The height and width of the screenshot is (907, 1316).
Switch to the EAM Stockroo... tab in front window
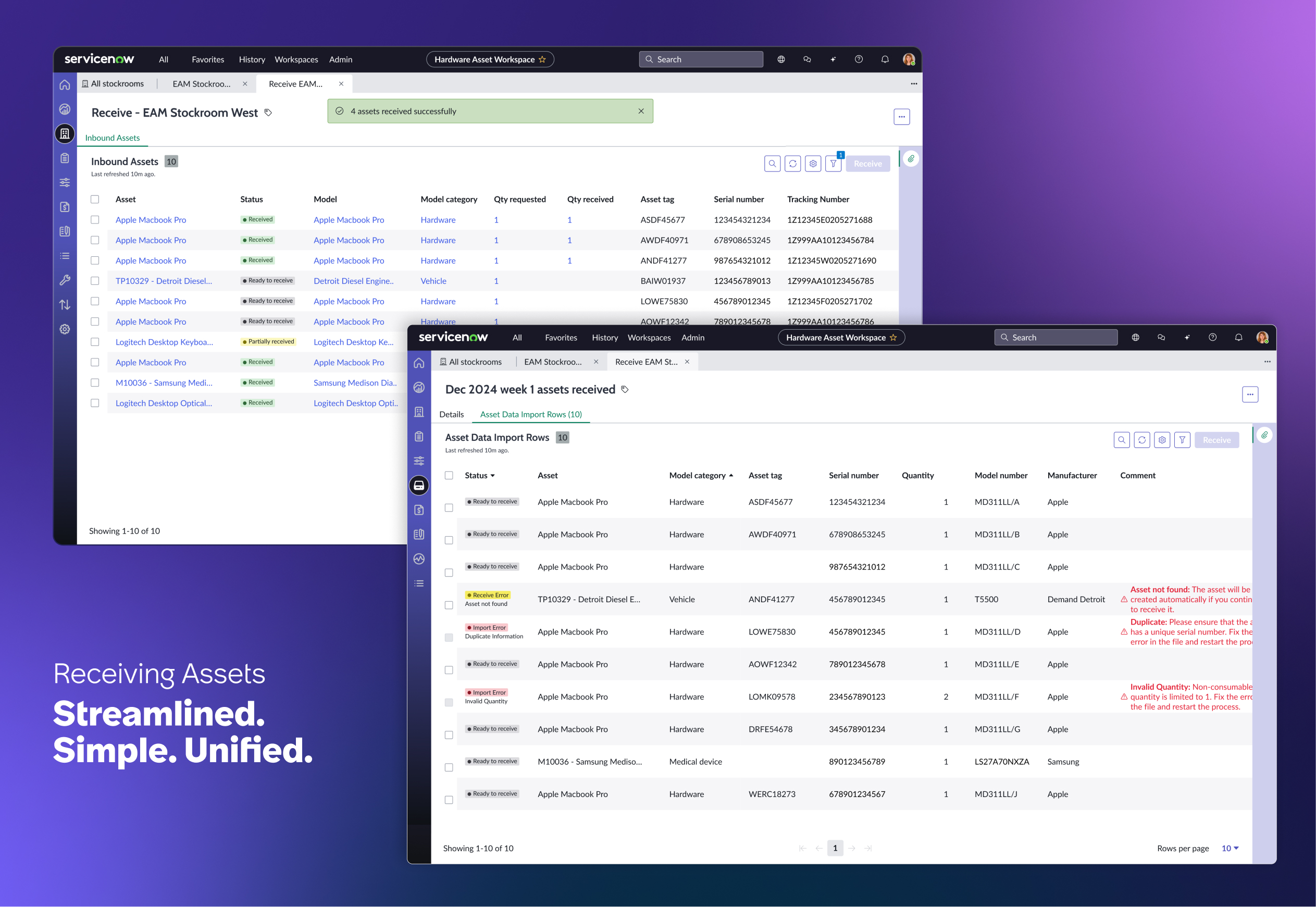[x=553, y=362]
